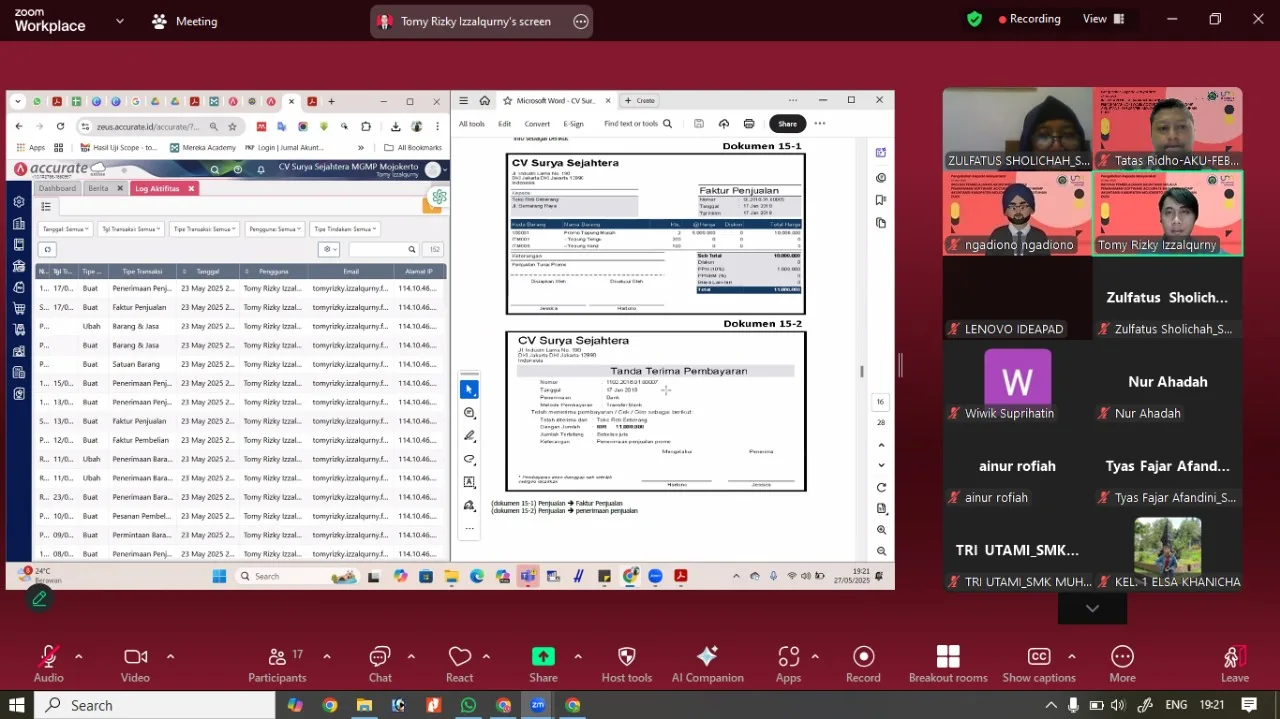Open the More menu in meeting toolbar

(x=1122, y=663)
